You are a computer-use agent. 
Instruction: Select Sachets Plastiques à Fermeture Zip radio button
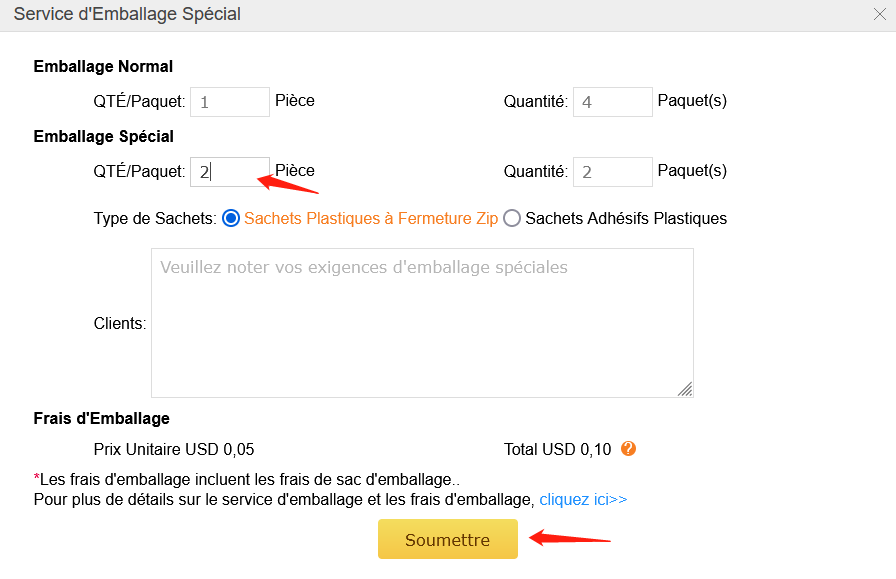(x=231, y=218)
